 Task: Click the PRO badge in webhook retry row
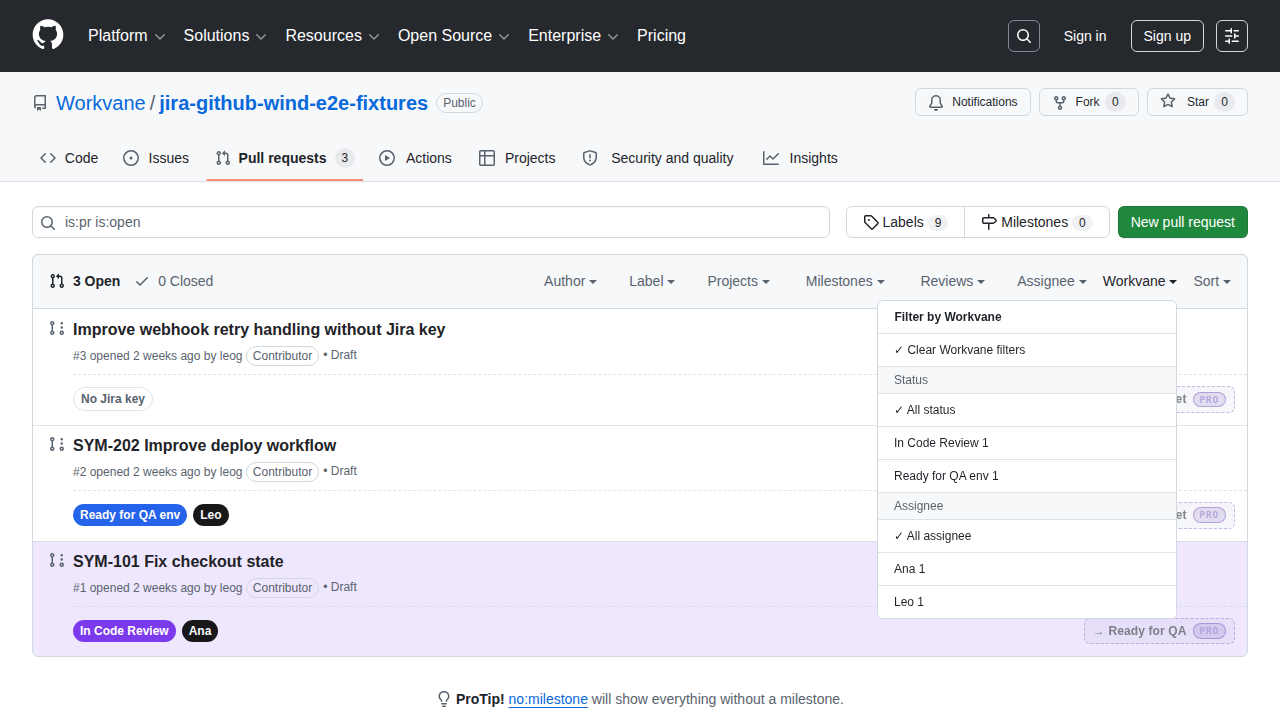(x=1209, y=399)
